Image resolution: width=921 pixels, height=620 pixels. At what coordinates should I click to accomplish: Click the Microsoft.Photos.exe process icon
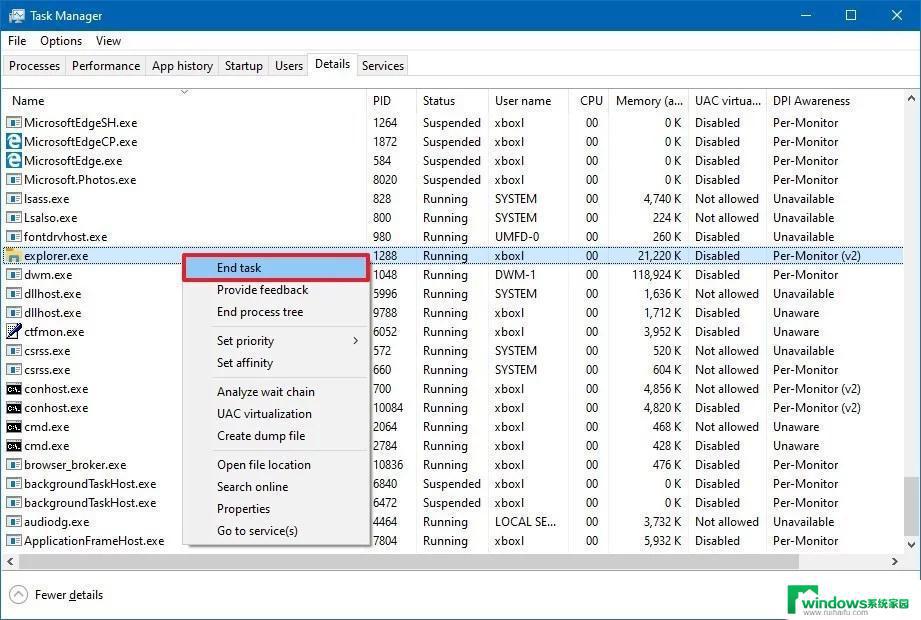[x=14, y=180]
